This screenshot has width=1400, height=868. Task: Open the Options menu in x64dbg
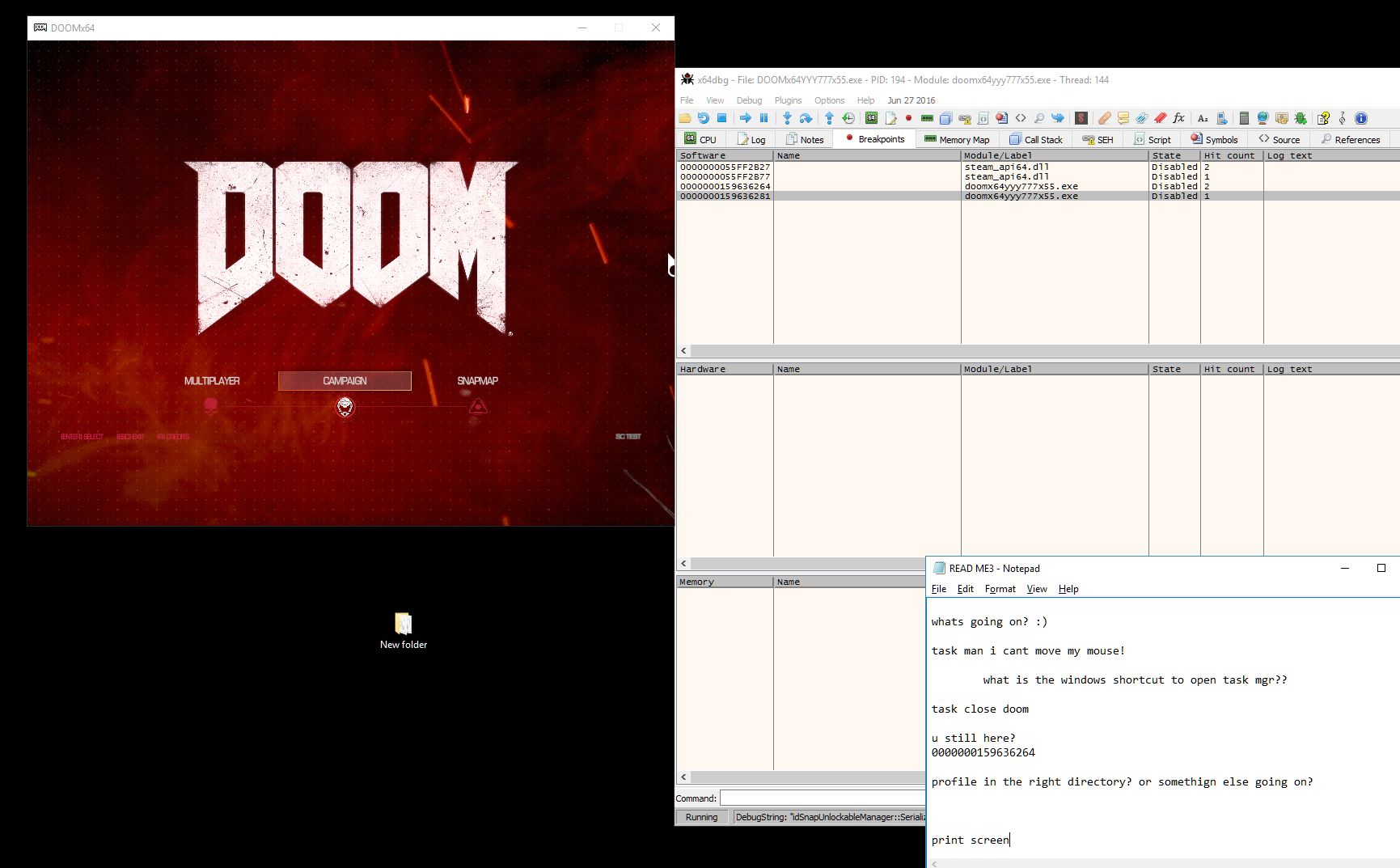829,100
